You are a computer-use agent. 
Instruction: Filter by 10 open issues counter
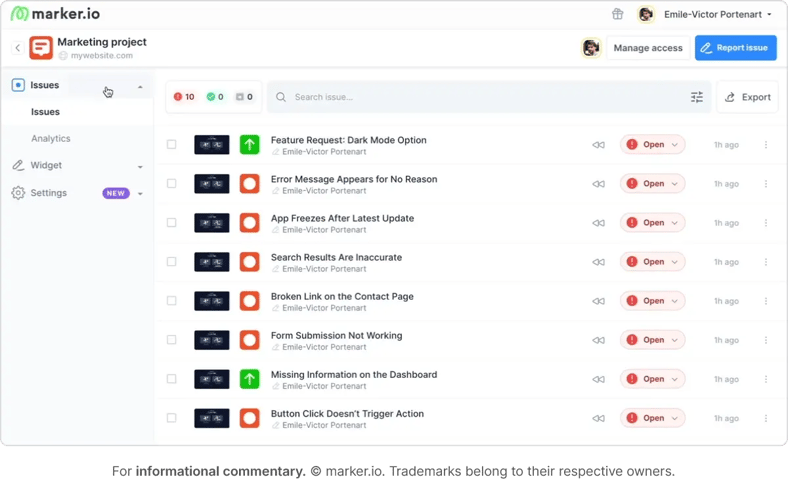(184, 97)
